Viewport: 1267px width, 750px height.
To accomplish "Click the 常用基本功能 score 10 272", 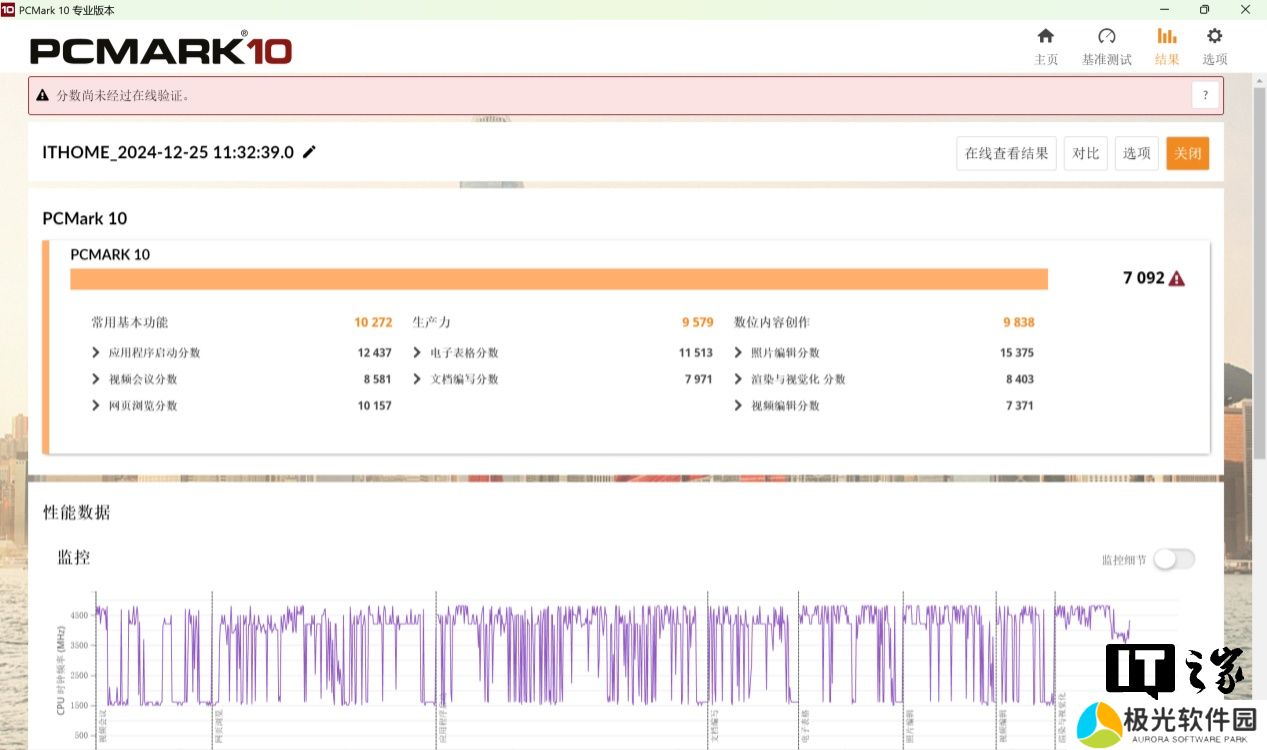I will click(373, 322).
